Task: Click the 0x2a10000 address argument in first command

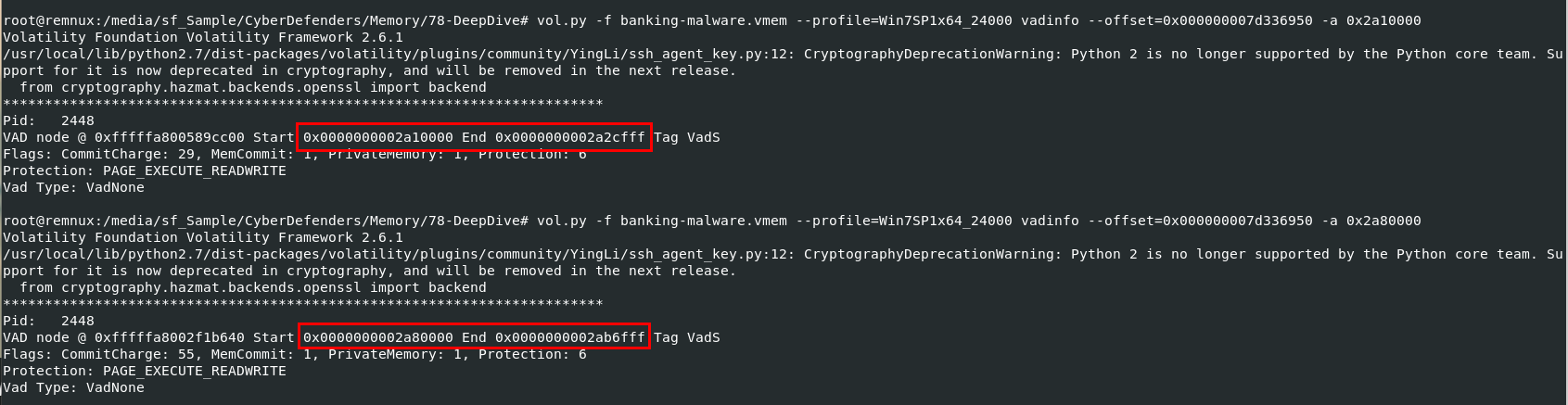Action: [1383, 20]
